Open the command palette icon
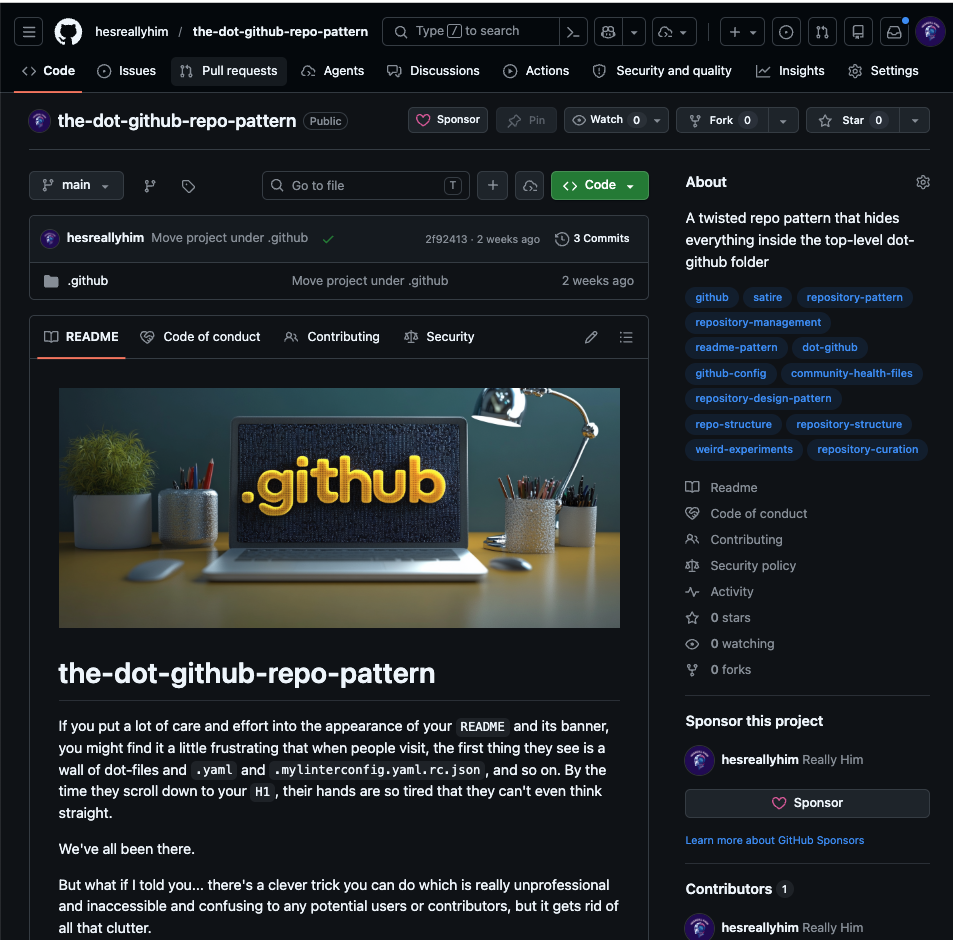The height and width of the screenshot is (940, 953). pos(573,32)
